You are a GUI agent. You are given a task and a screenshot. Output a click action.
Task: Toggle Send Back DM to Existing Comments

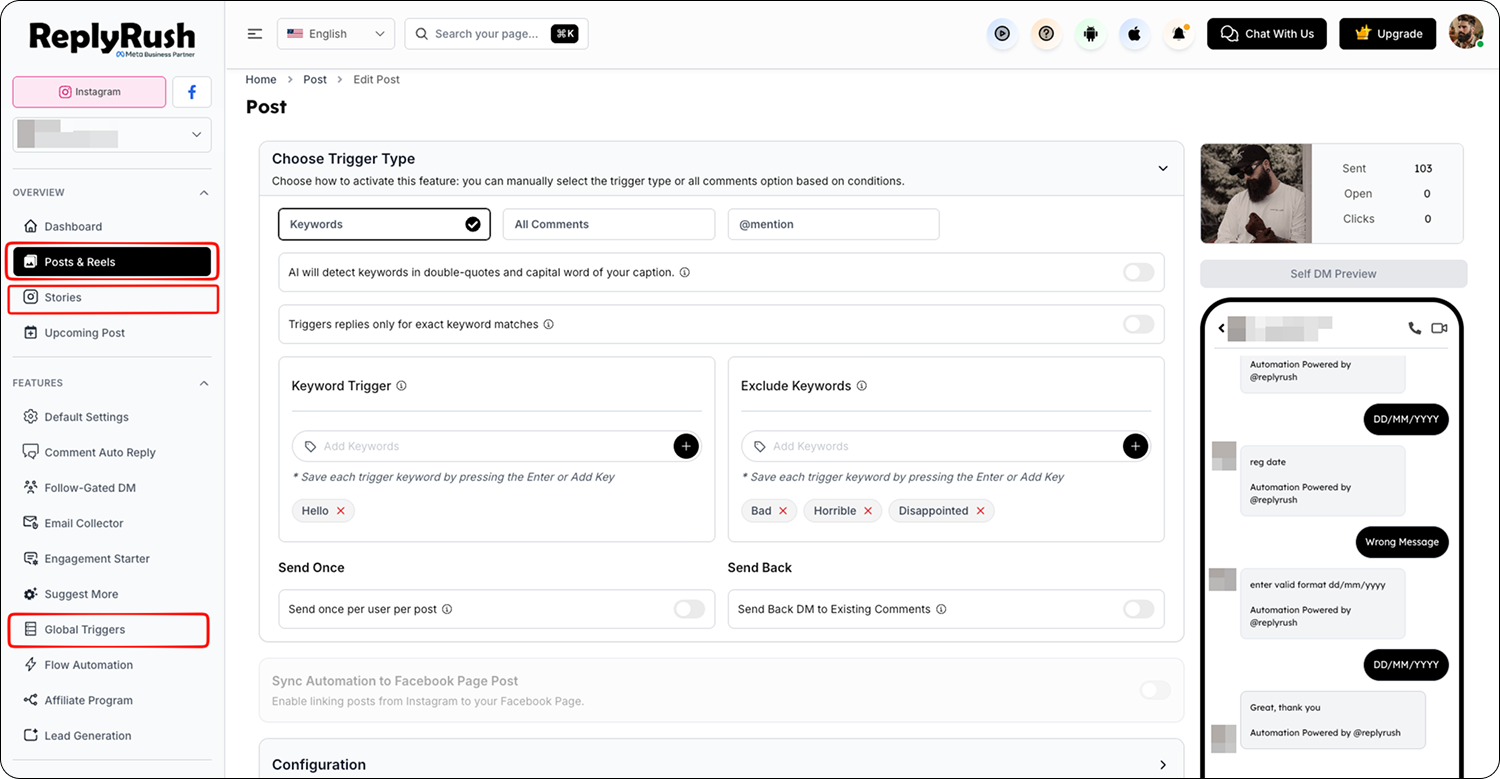1138,609
